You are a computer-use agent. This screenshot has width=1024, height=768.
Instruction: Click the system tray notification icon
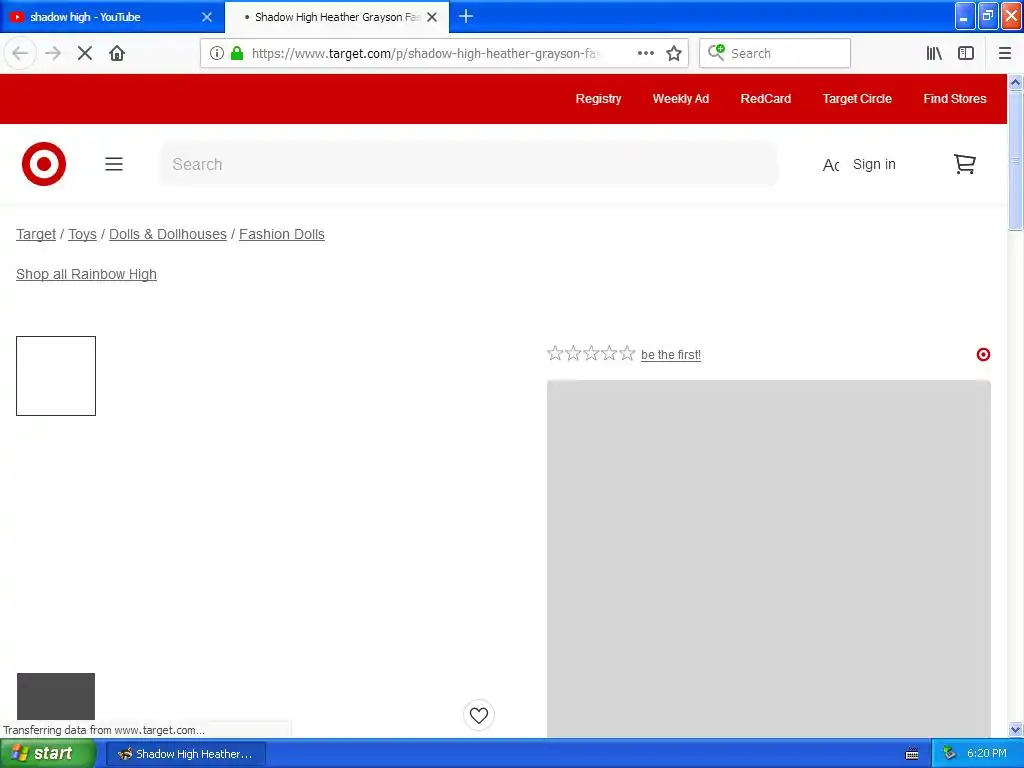(950, 754)
